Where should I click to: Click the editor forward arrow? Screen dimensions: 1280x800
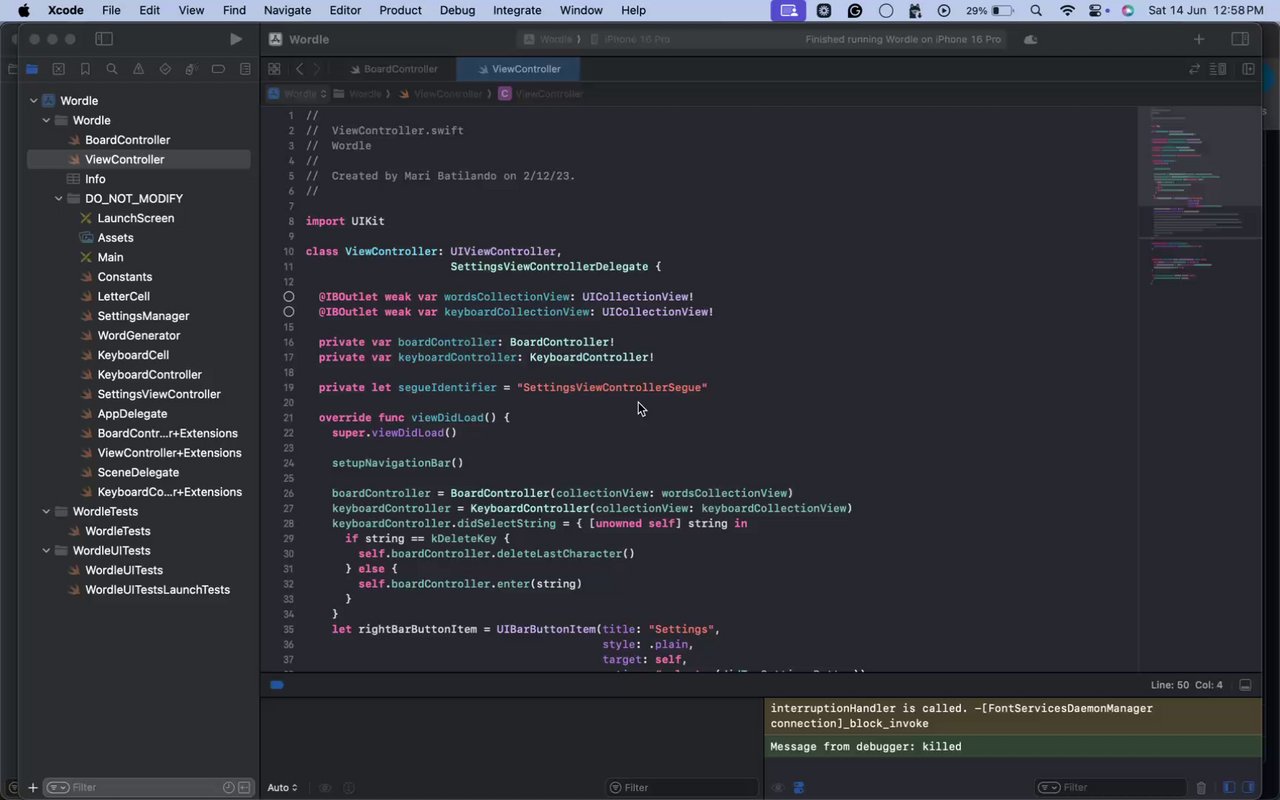pyautogui.click(x=317, y=69)
